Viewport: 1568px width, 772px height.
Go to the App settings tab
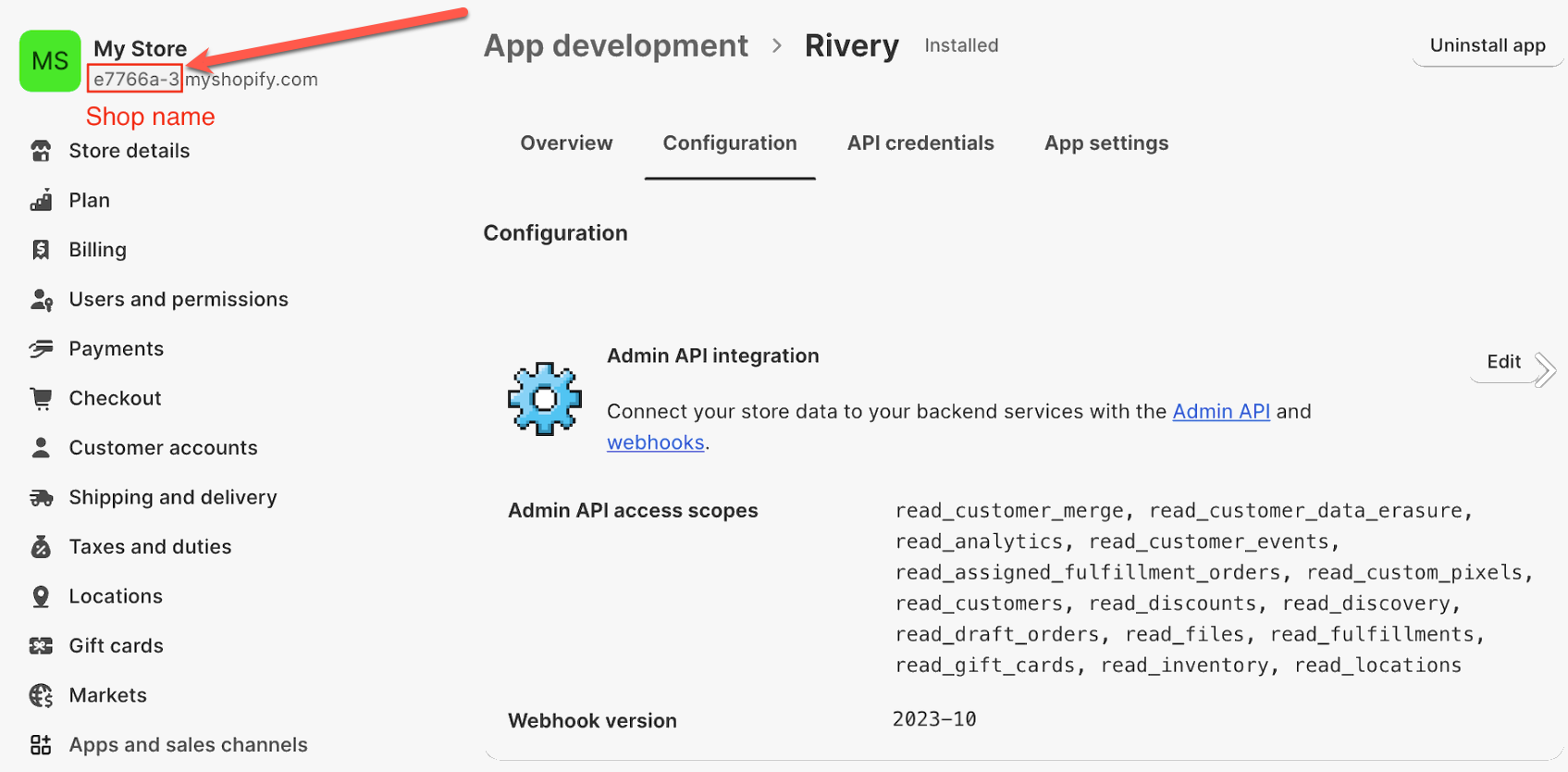point(1106,143)
